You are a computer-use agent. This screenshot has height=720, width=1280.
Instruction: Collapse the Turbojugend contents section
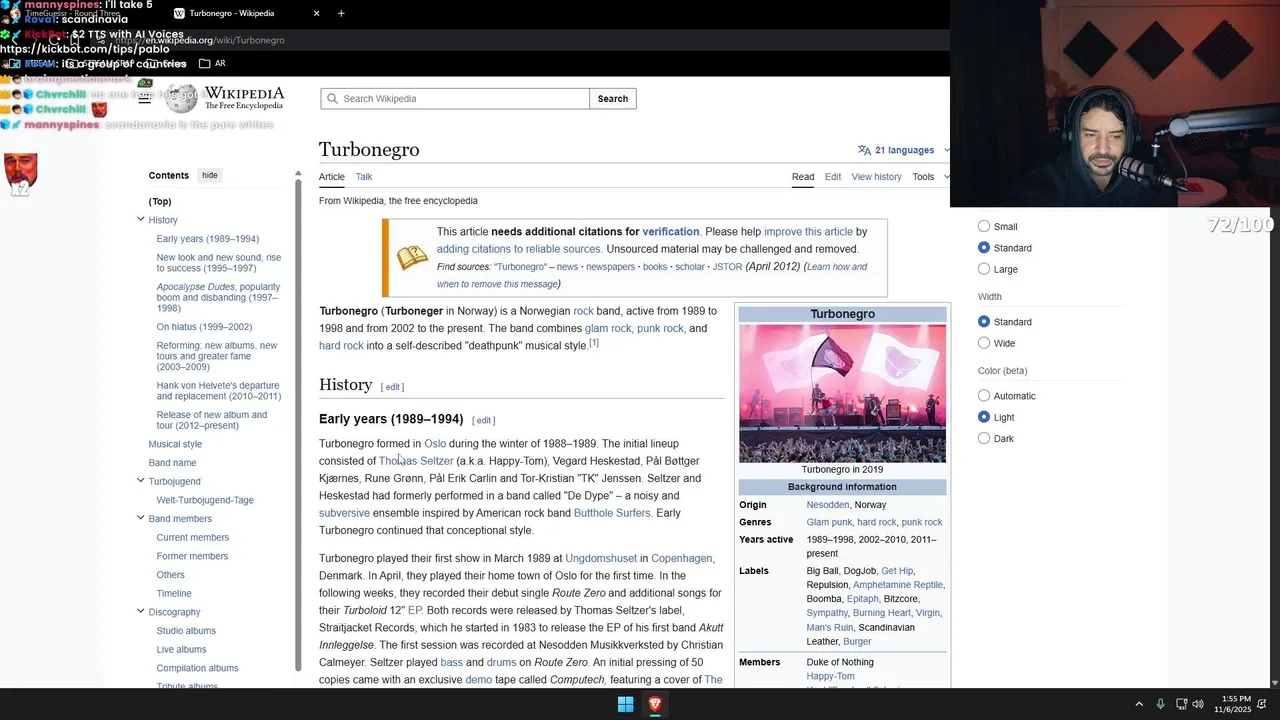(140, 481)
